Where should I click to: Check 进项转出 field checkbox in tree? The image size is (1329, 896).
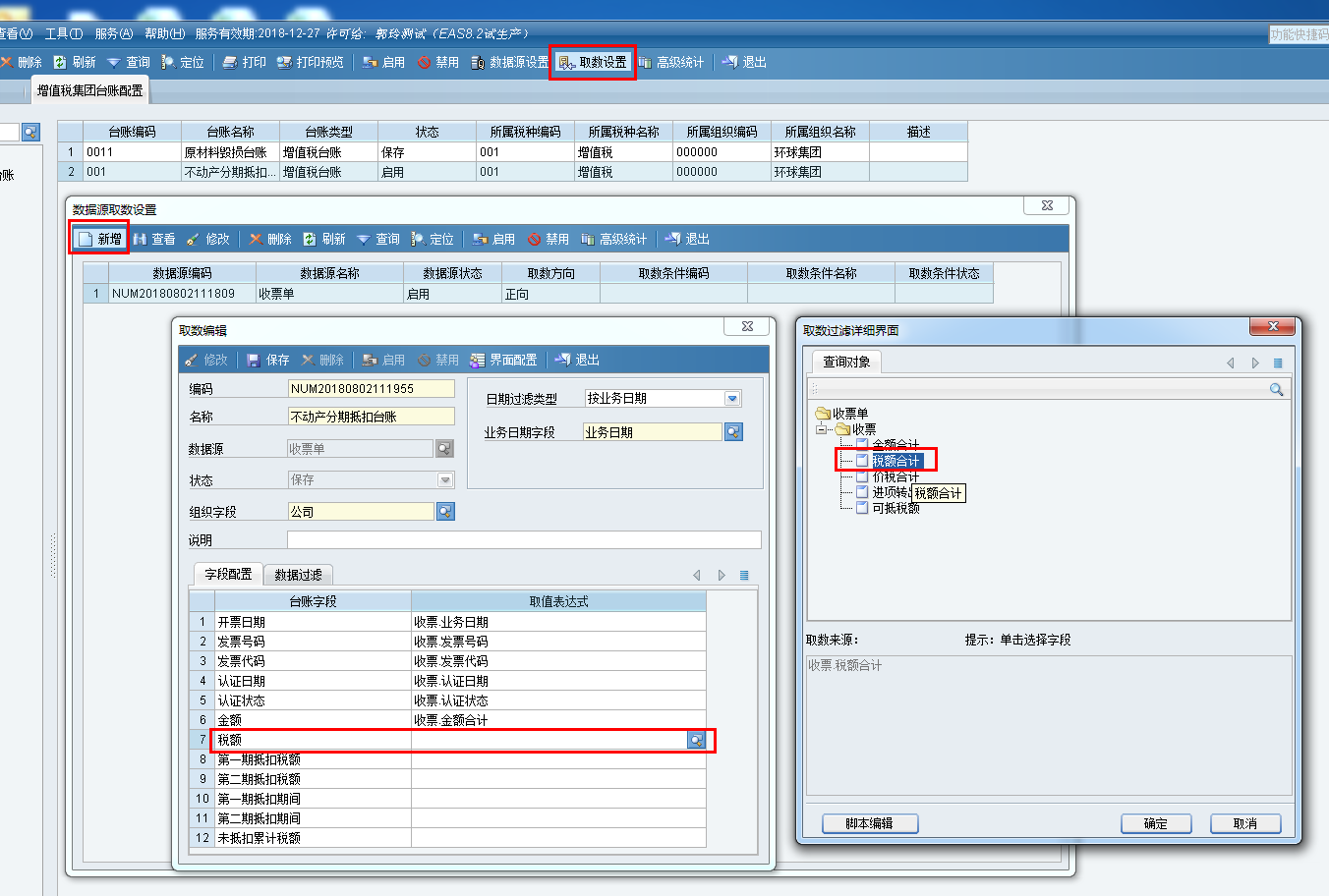(x=862, y=492)
